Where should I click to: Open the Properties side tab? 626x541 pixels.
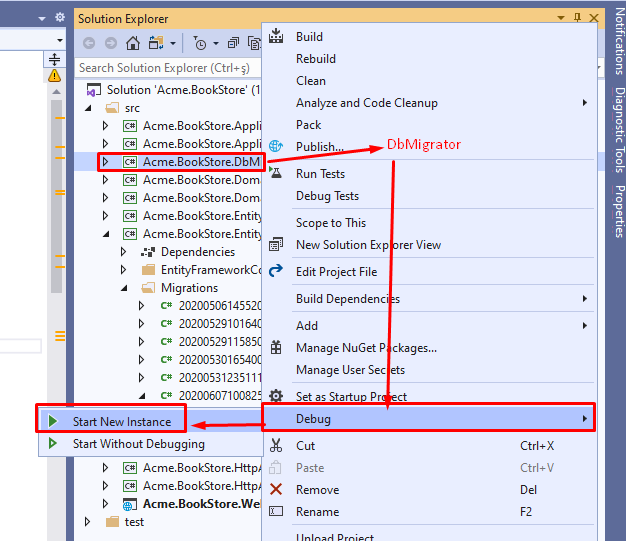tap(619, 210)
